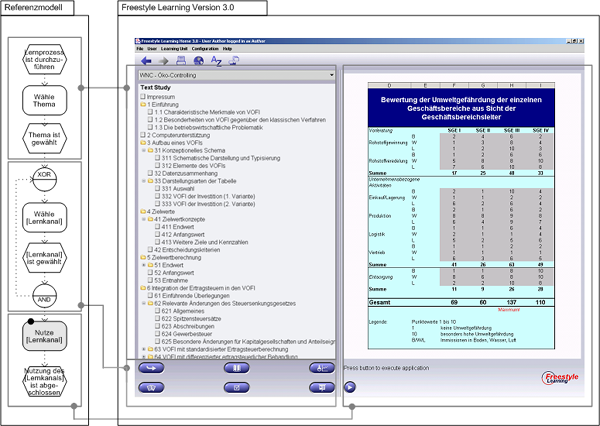Click the folder icon of 6 Integration der Ertragsteuern
Screen dimensions: 600x426
(143, 288)
